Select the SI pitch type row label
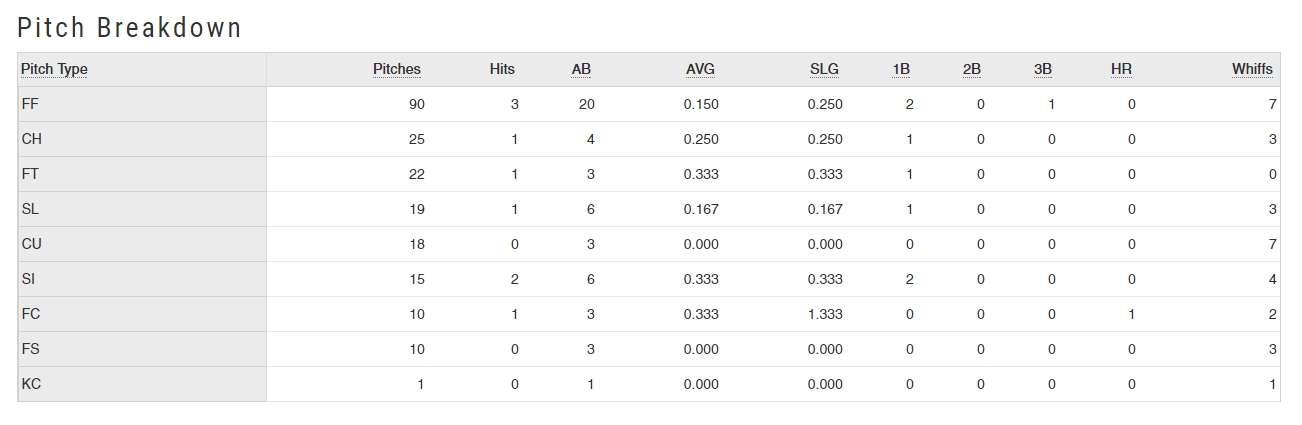The width and height of the screenshot is (1302, 425). 142,279
